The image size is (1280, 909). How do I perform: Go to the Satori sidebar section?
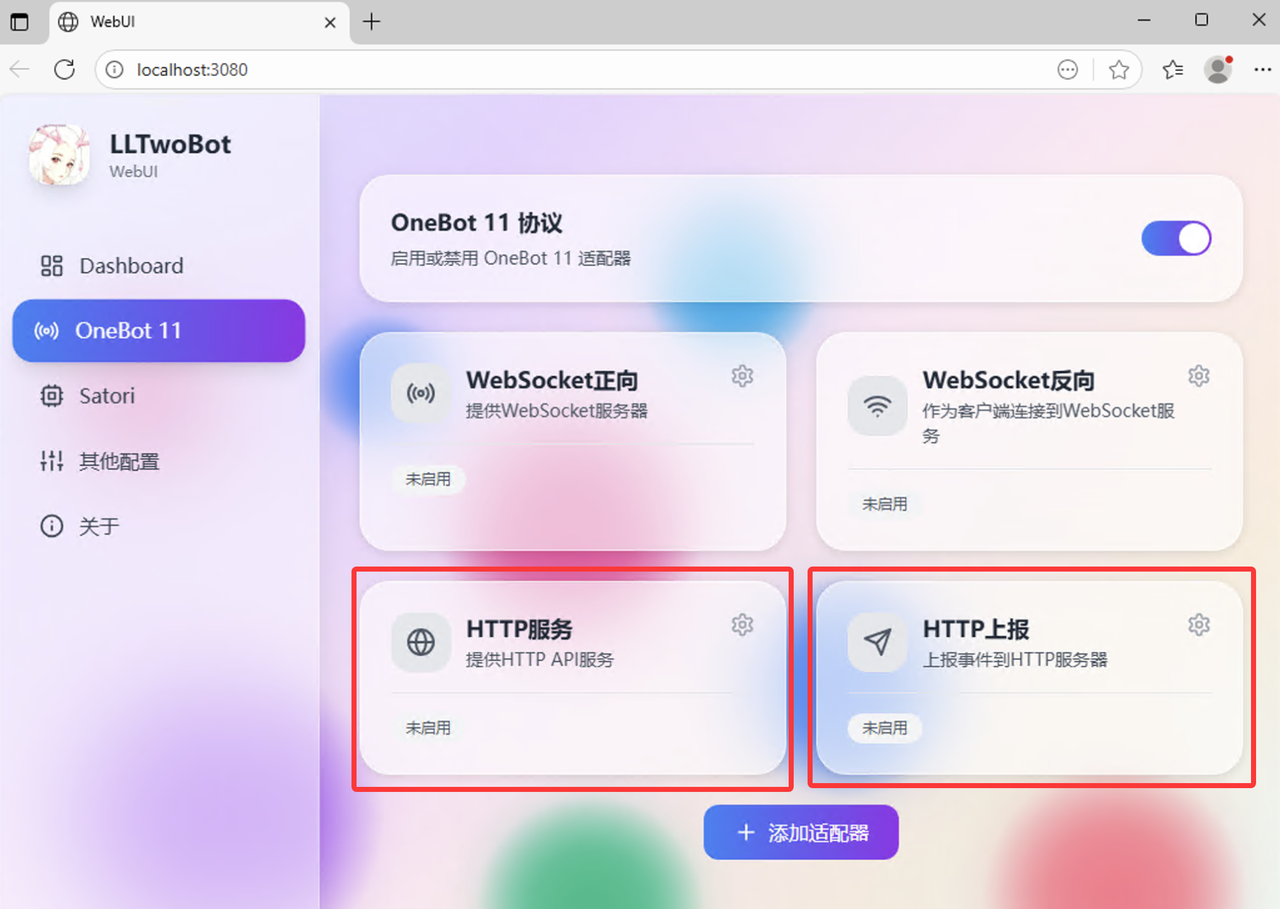pos(106,396)
